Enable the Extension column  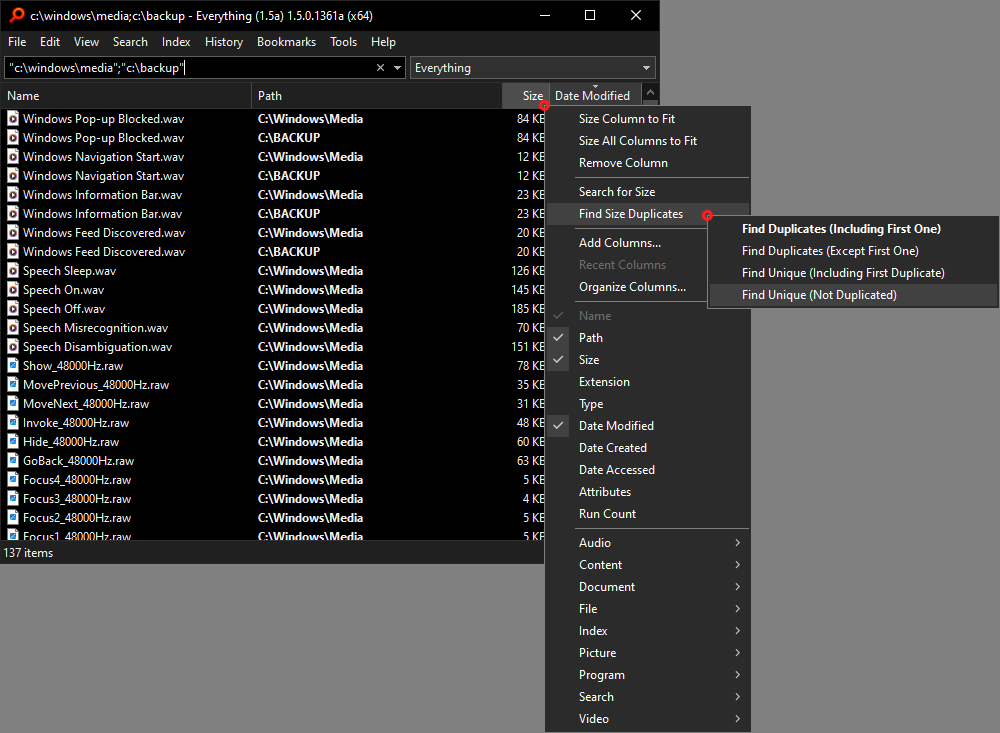point(604,382)
